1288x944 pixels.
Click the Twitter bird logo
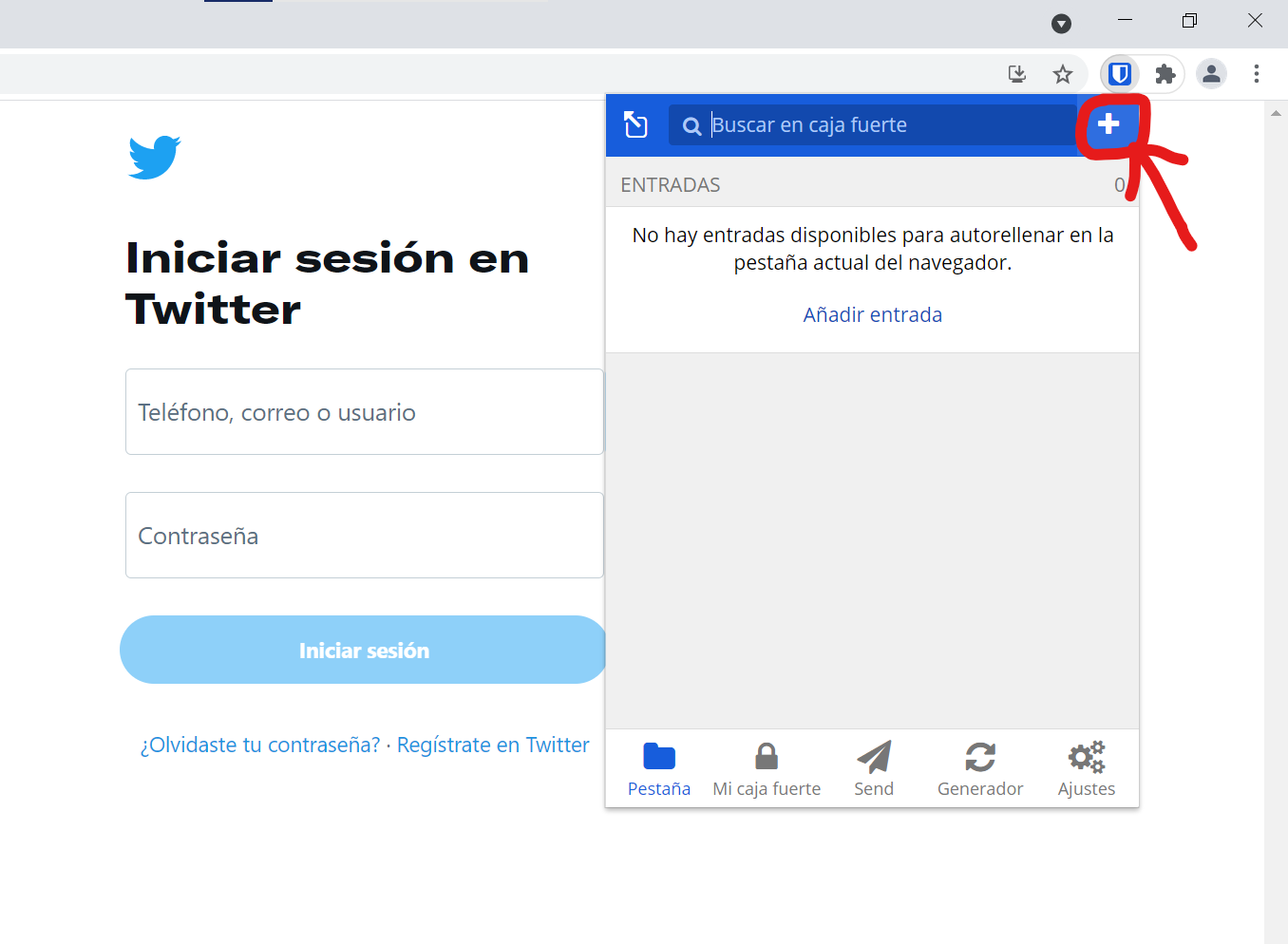[x=154, y=157]
